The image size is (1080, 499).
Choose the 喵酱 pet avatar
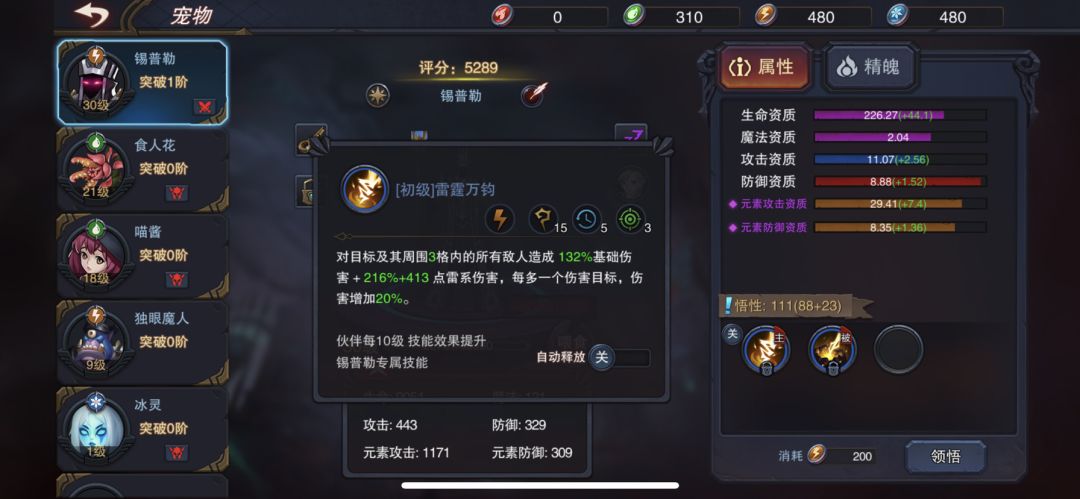[x=96, y=255]
